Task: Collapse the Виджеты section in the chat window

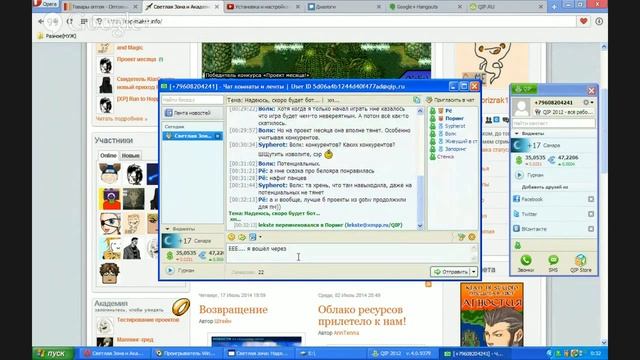Action: click(167, 229)
